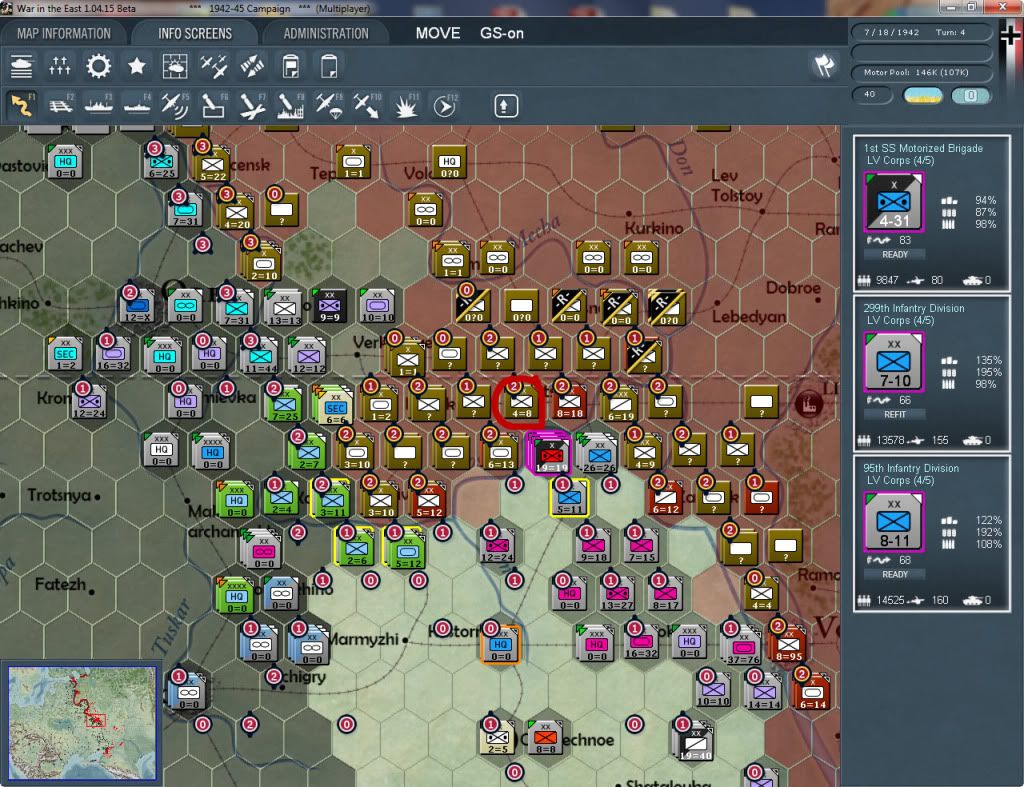Toggle REFIT status of 299th Infantry Division
The width and height of the screenshot is (1024, 787).
tap(895, 414)
